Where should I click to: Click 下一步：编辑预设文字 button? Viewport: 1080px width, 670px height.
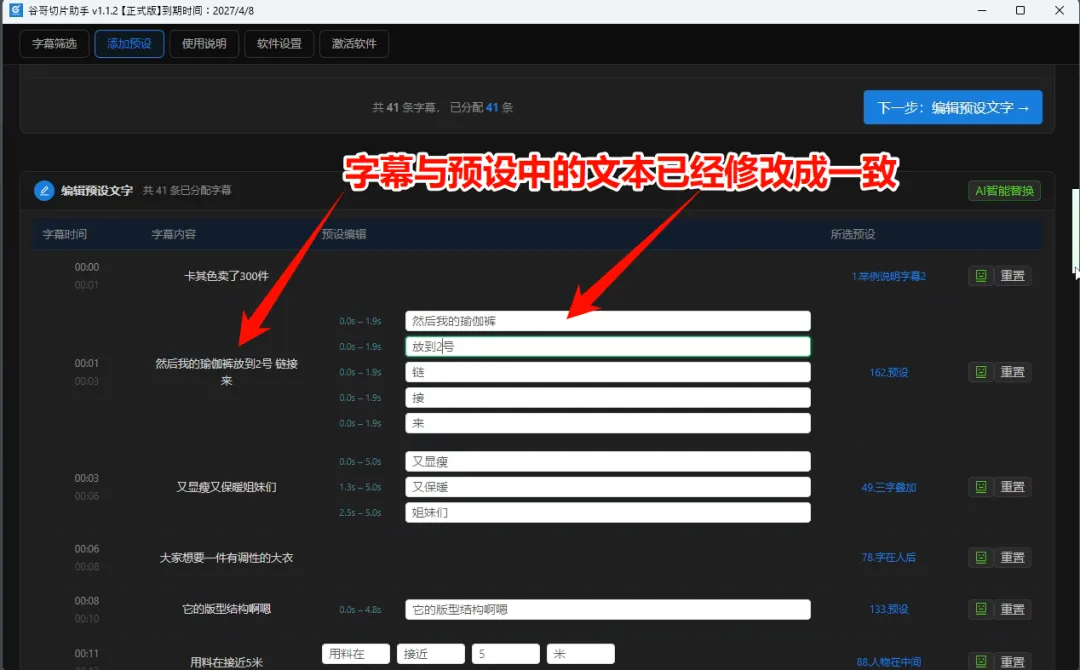953,107
